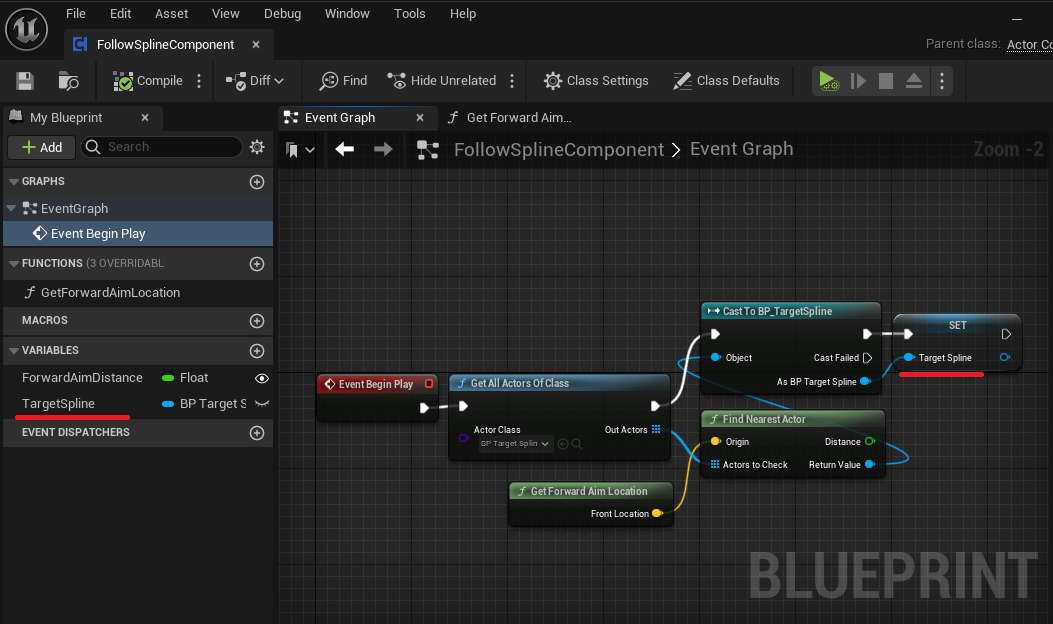This screenshot has height=624, width=1053.
Task: Click the blue BP Target Spline type pill
Action: pyautogui.click(x=168, y=404)
